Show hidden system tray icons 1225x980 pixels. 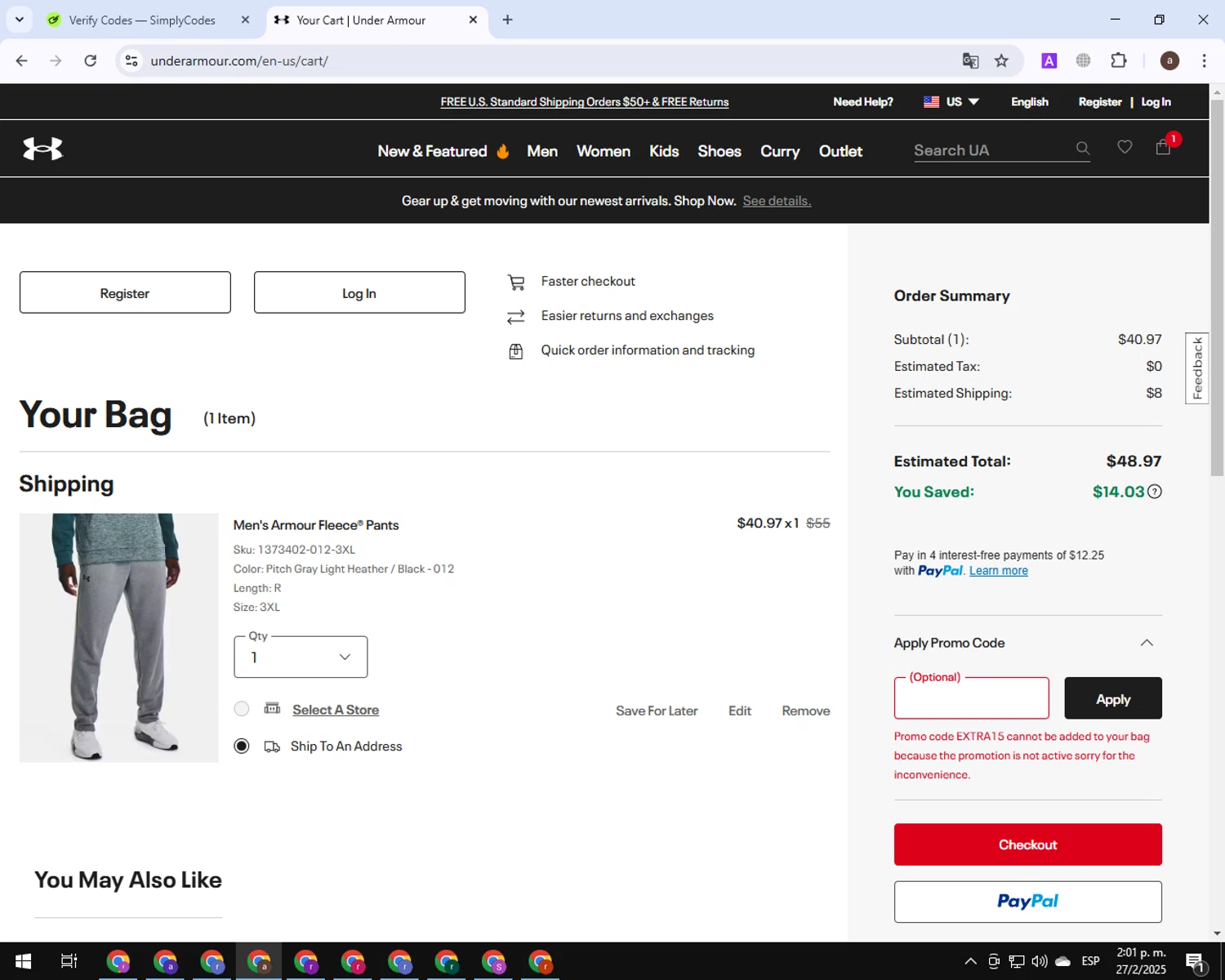click(970, 961)
